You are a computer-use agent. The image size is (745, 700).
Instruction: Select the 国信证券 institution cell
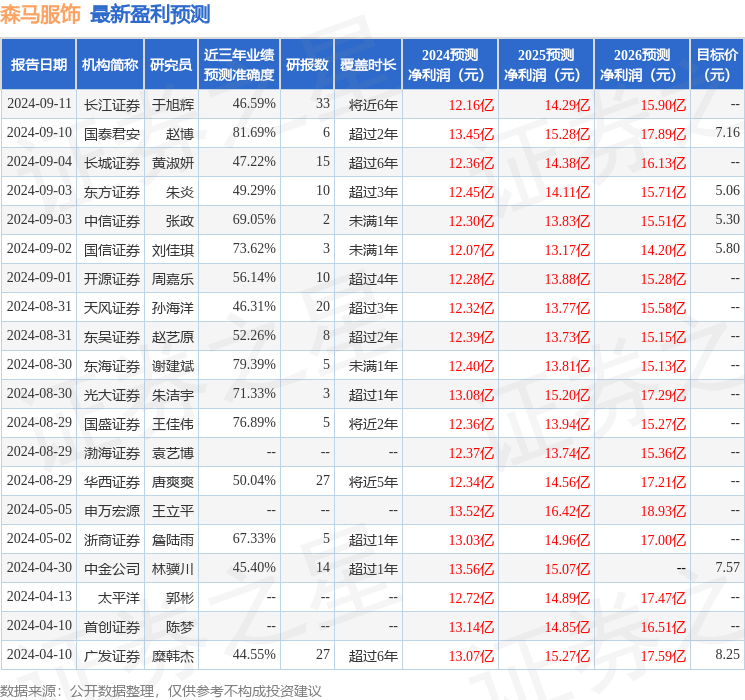(112, 250)
